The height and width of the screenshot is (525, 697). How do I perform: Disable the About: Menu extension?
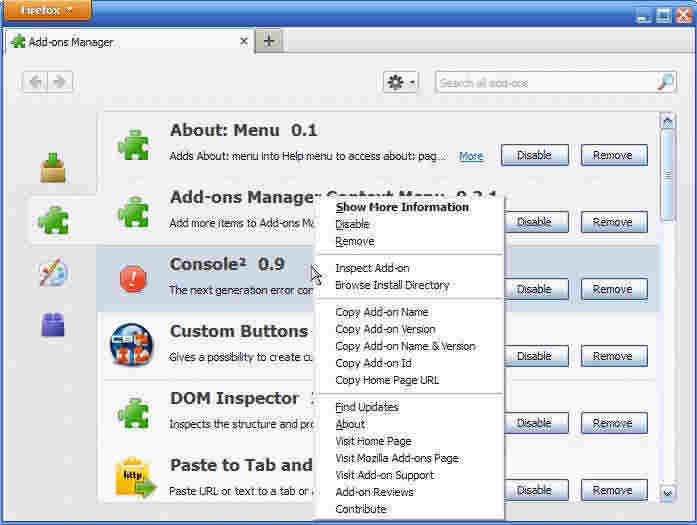coord(534,155)
